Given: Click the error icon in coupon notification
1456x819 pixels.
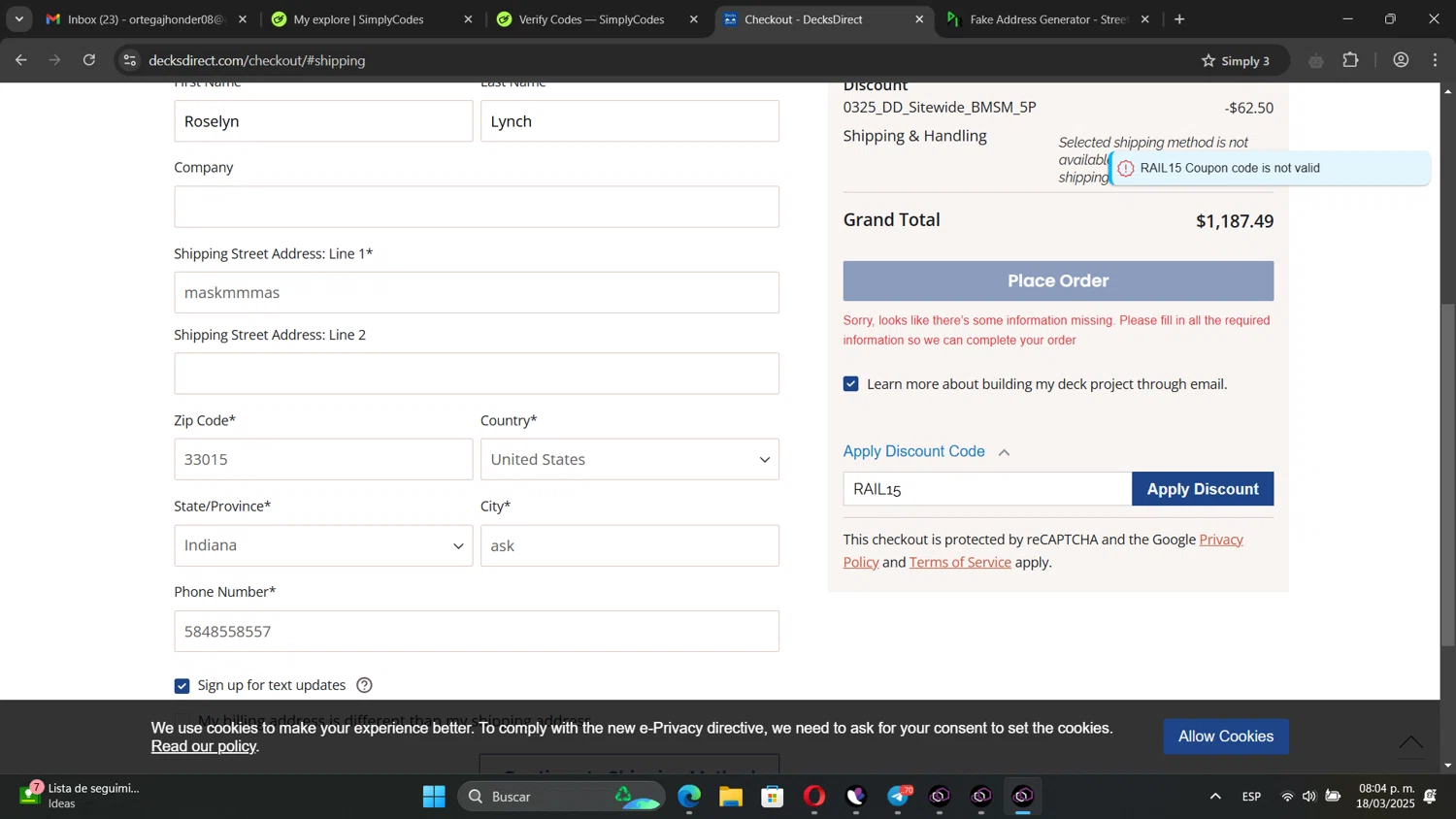Looking at the screenshot, I should 1126,168.
